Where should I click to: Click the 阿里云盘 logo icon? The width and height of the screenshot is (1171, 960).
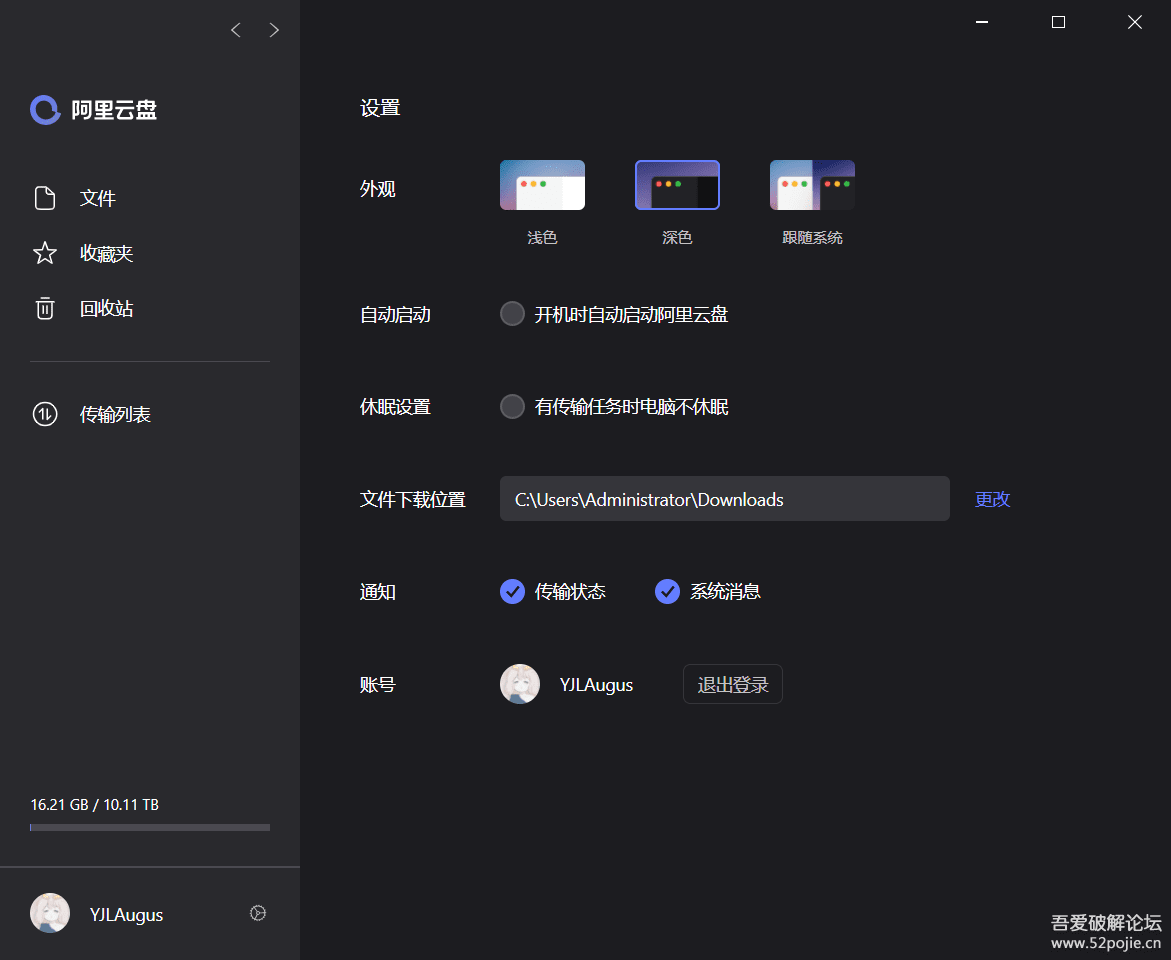pyautogui.click(x=46, y=110)
